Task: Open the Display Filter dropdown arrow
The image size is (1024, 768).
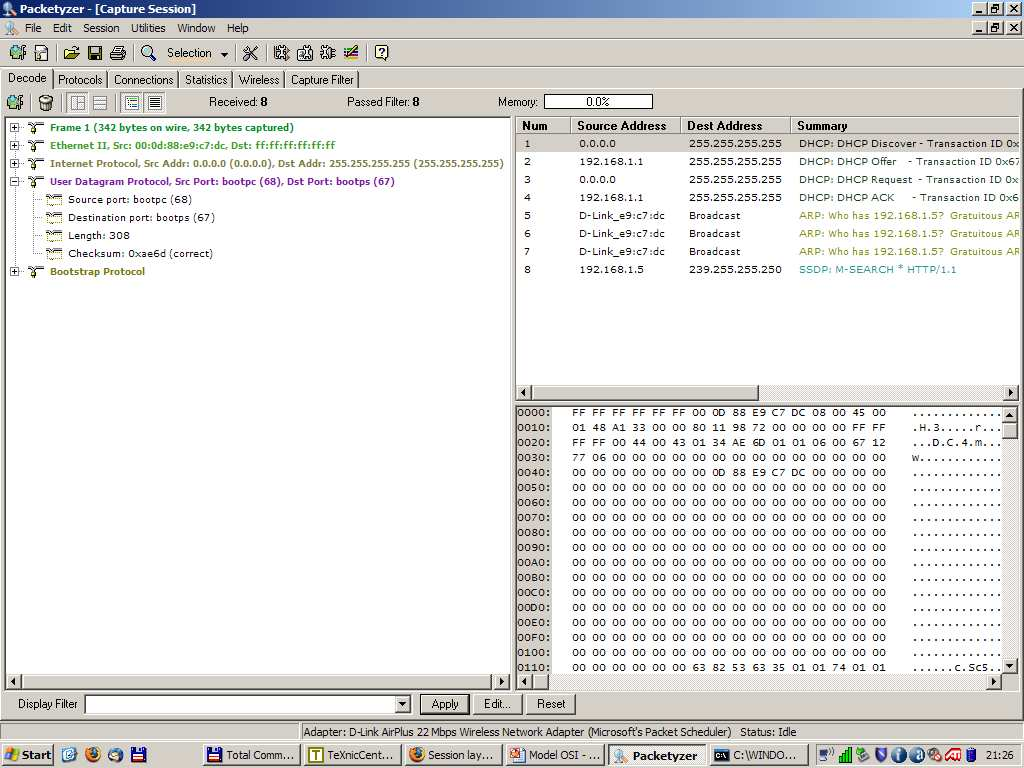Action: pyautogui.click(x=403, y=704)
